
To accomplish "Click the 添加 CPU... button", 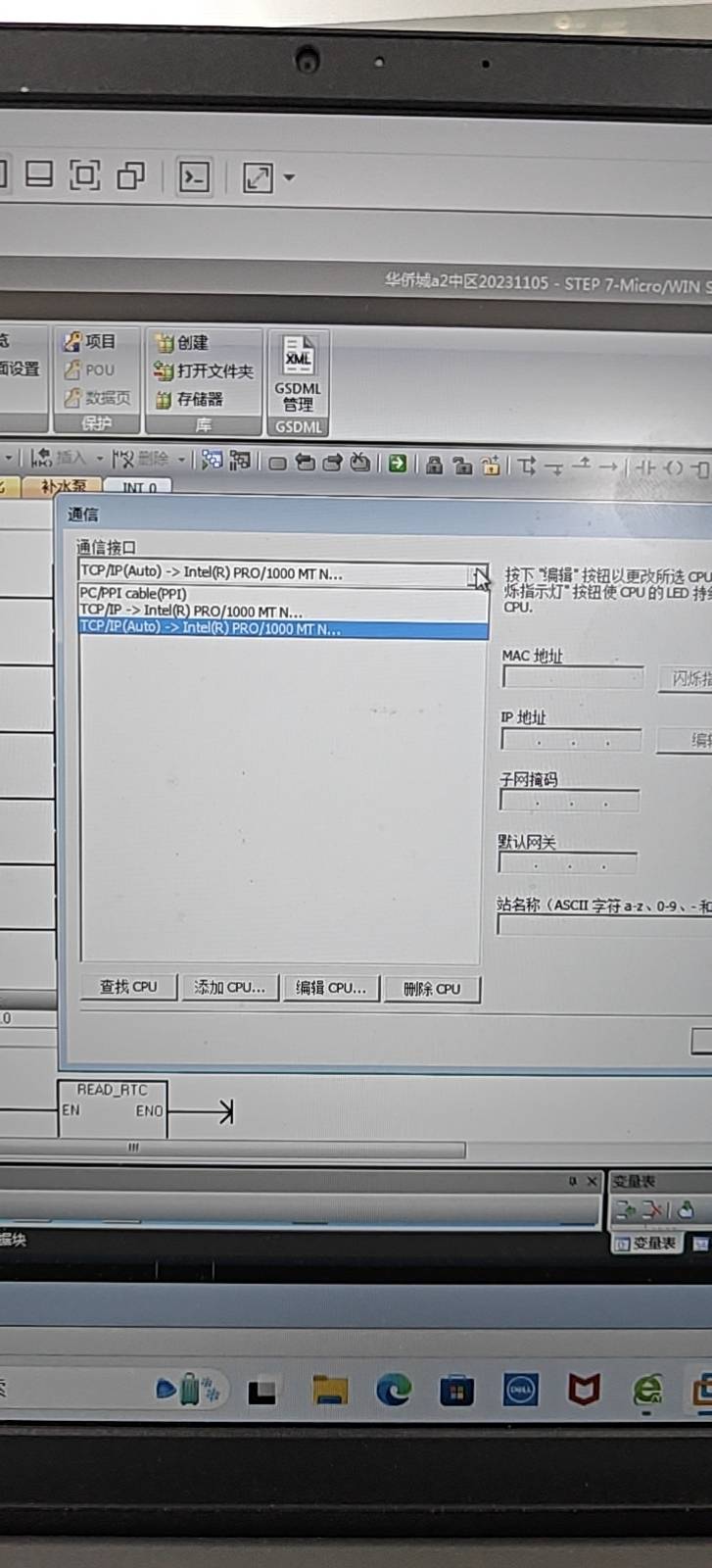I will tap(230, 988).
